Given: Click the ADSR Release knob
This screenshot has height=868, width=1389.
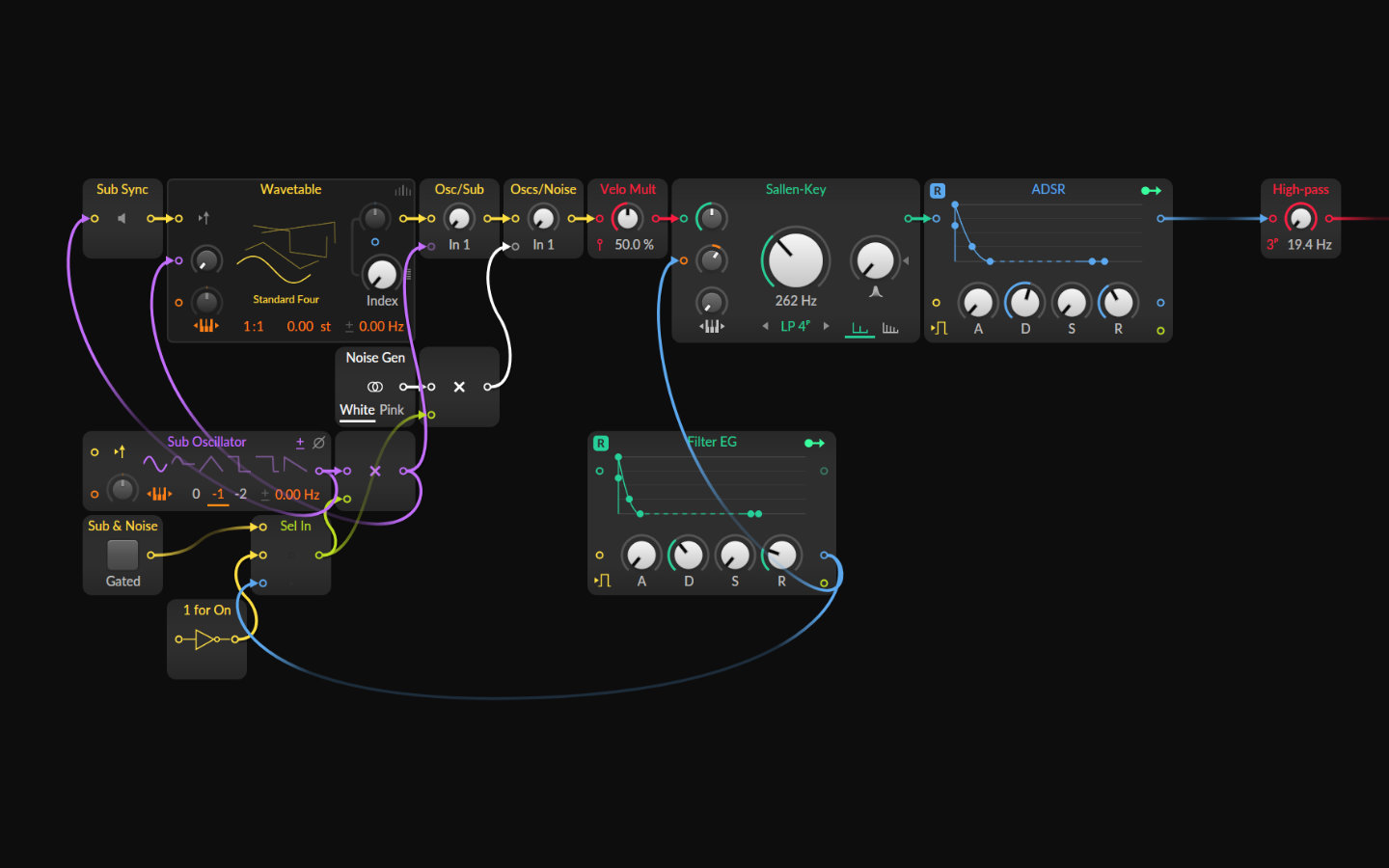Looking at the screenshot, I should click(1118, 302).
